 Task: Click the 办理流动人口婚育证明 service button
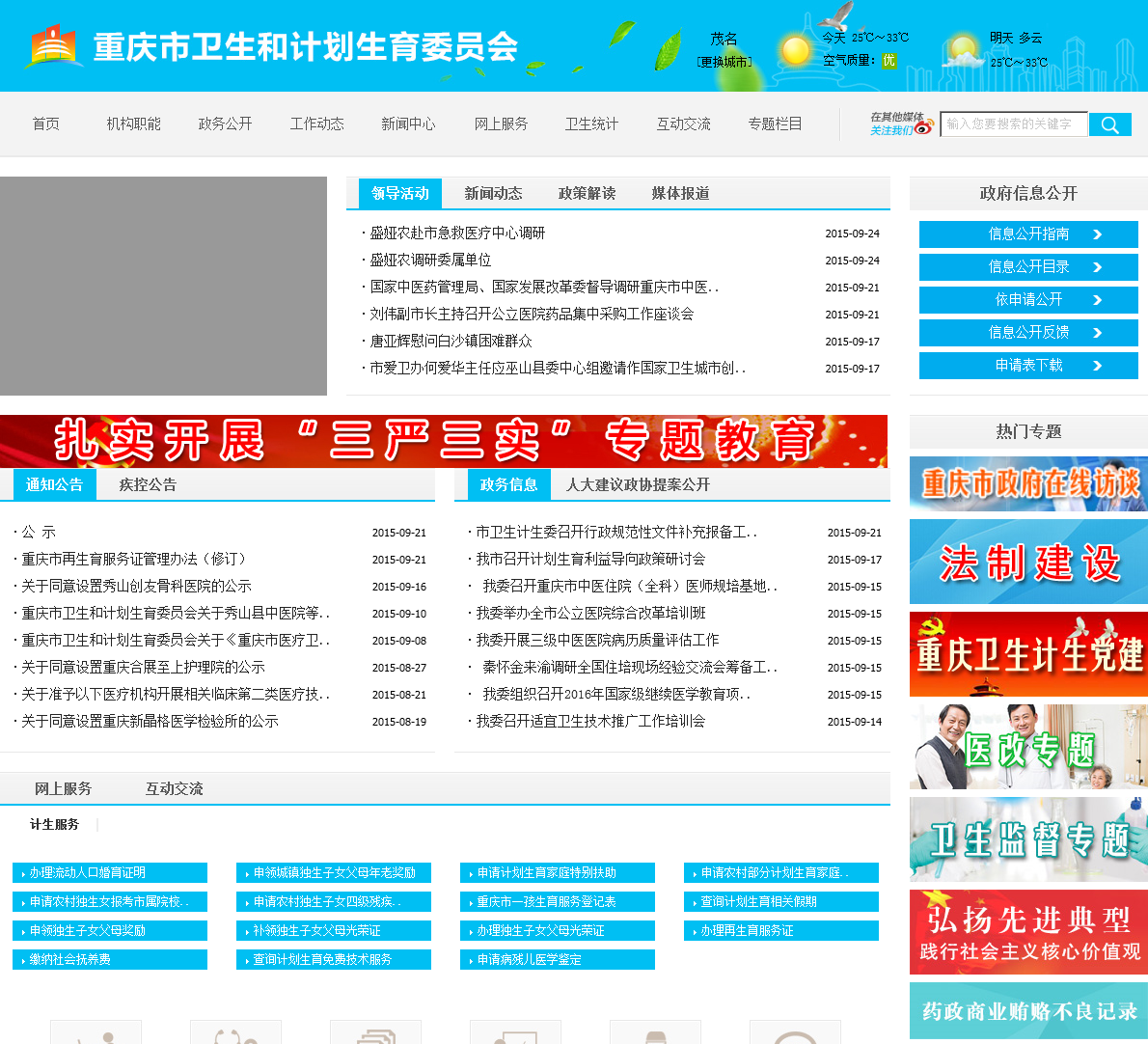110,872
